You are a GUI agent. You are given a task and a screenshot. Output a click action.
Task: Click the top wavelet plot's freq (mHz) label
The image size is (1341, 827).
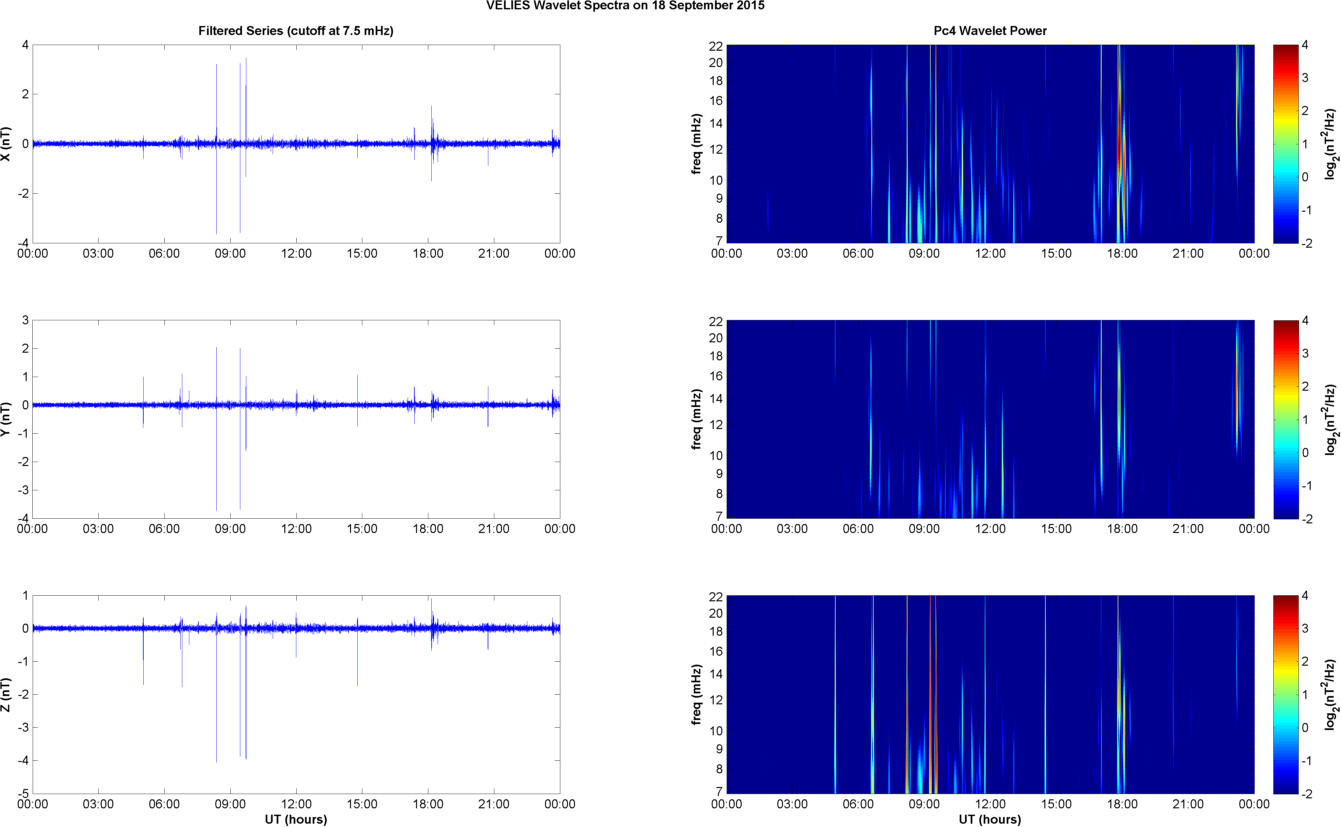695,143
